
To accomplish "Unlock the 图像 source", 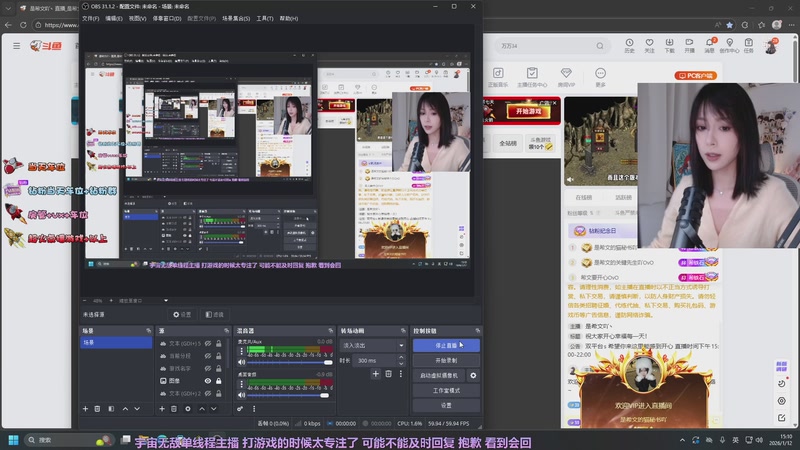I will point(218,381).
